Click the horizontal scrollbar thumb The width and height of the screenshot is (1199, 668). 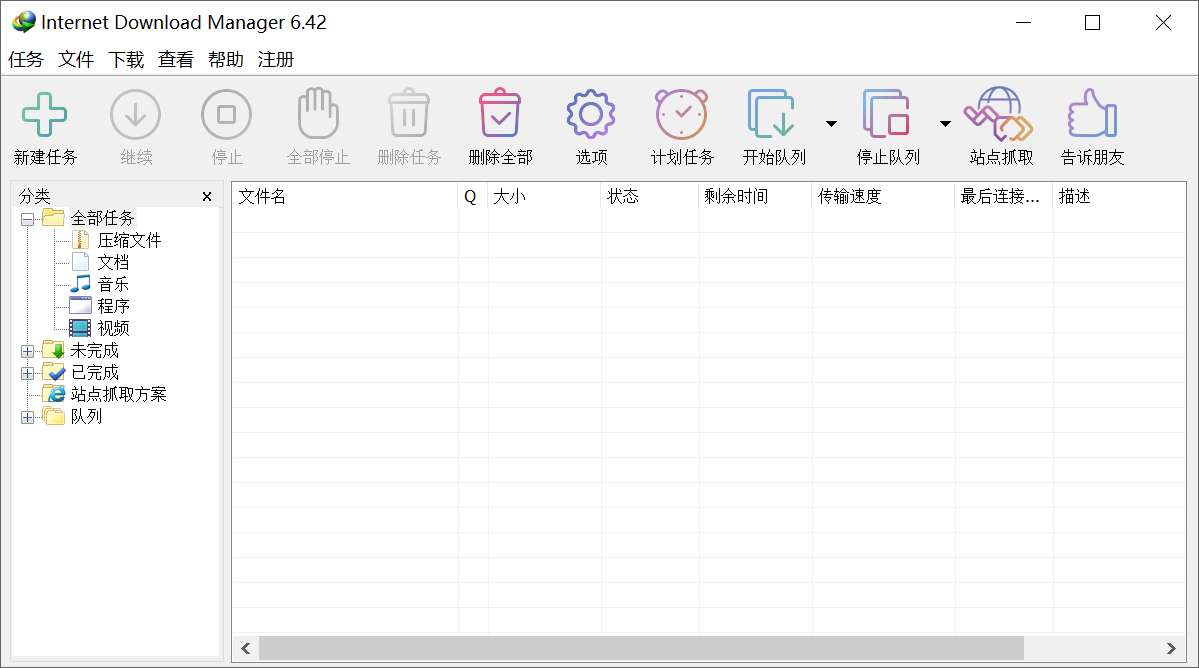[642, 648]
